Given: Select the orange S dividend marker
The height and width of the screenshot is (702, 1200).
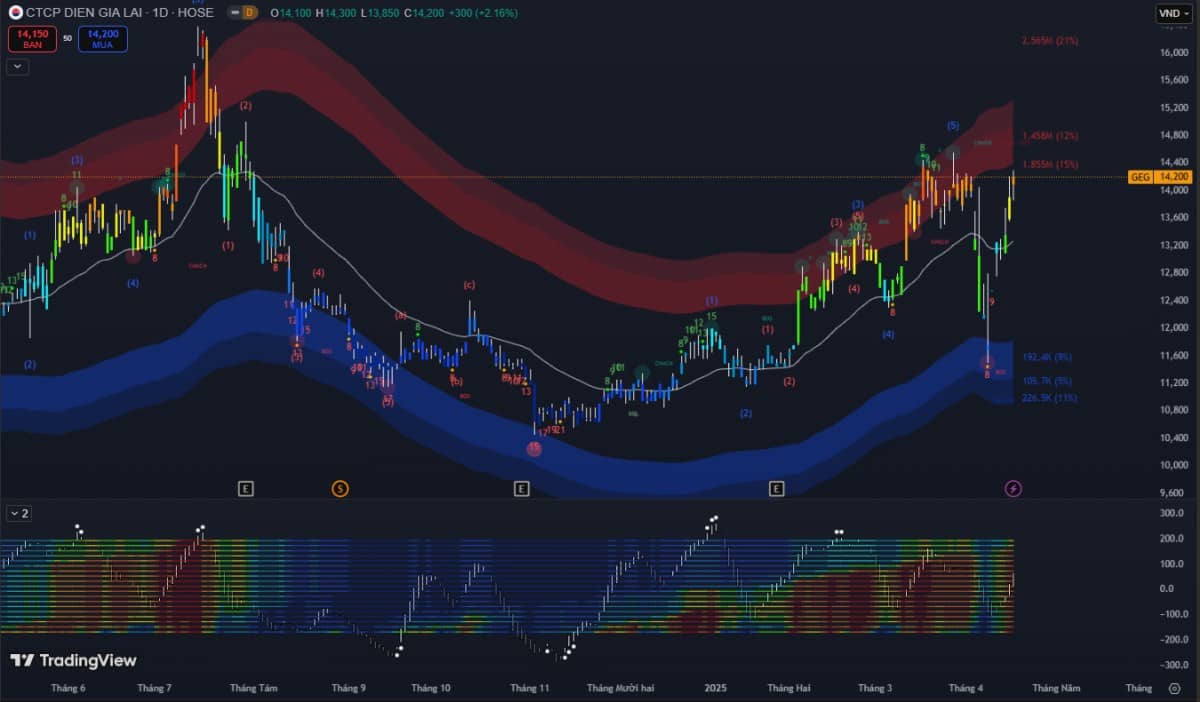Looking at the screenshot, I should click(x=338, y=489).
